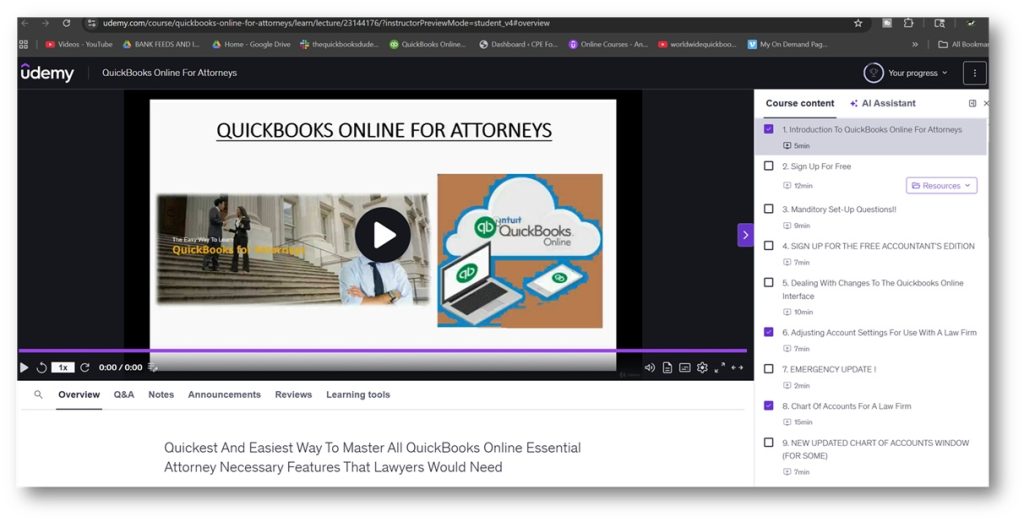Check the '2. Sign Up For Free' checkbox
The image size is (1024, 522).
(x=768, y=166)
